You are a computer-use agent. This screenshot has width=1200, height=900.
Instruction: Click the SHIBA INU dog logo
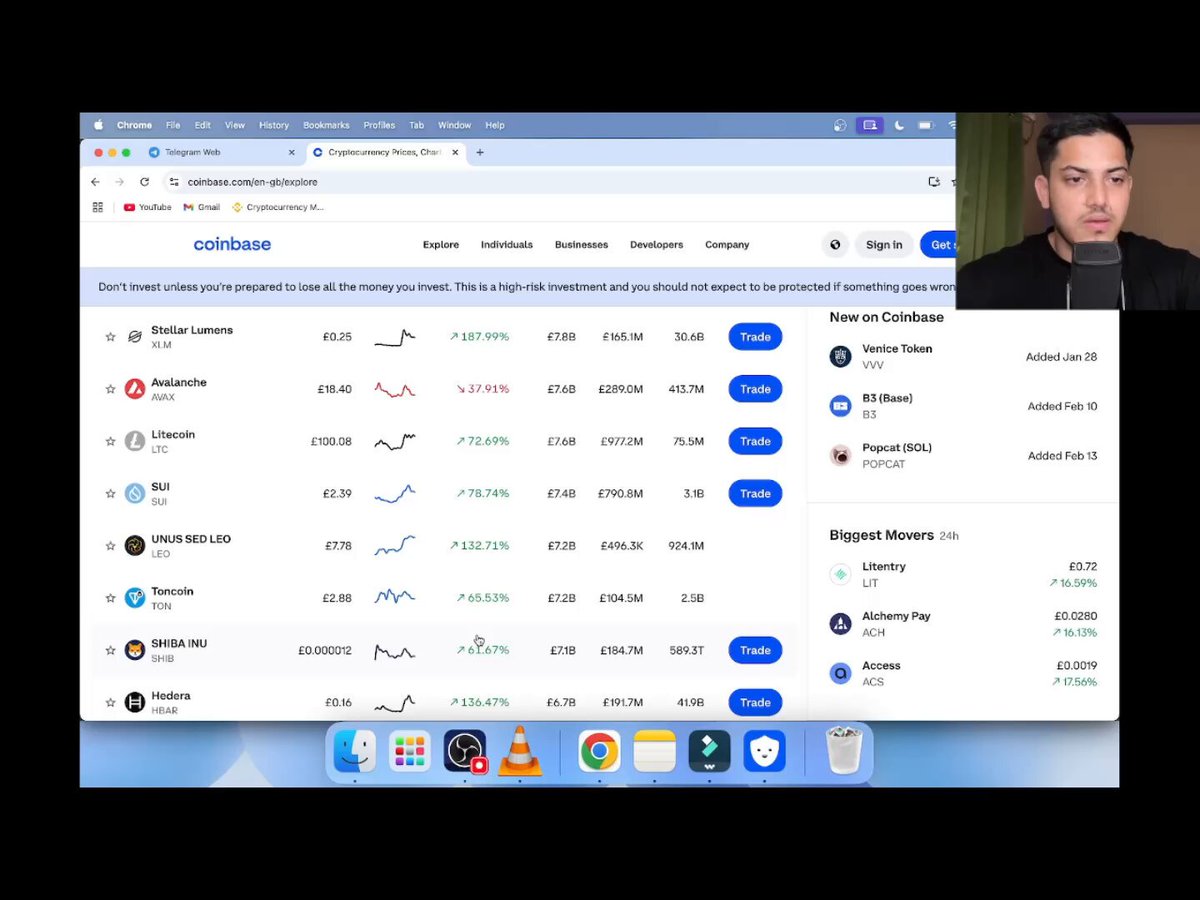click(x=135, y=650)
